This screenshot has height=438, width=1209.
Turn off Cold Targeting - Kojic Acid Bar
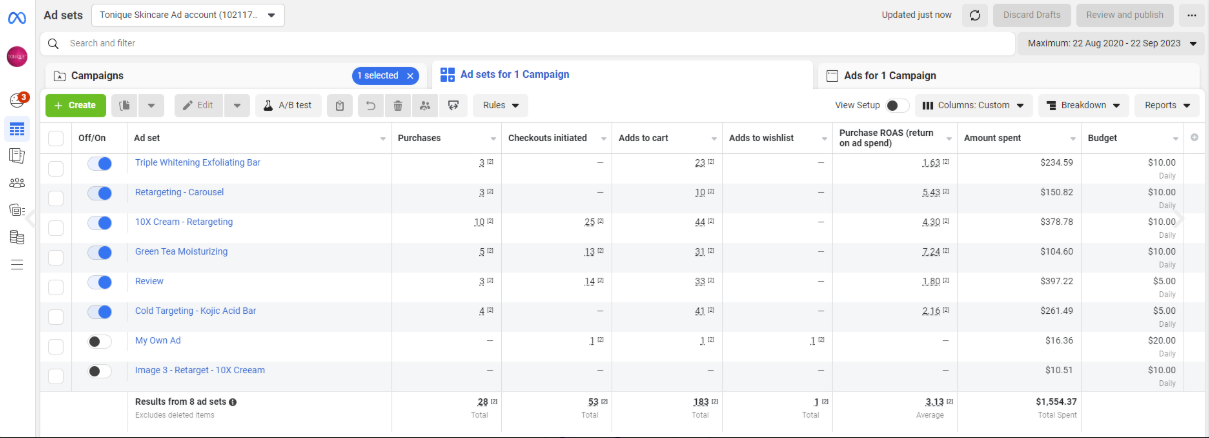pos(99,312)
